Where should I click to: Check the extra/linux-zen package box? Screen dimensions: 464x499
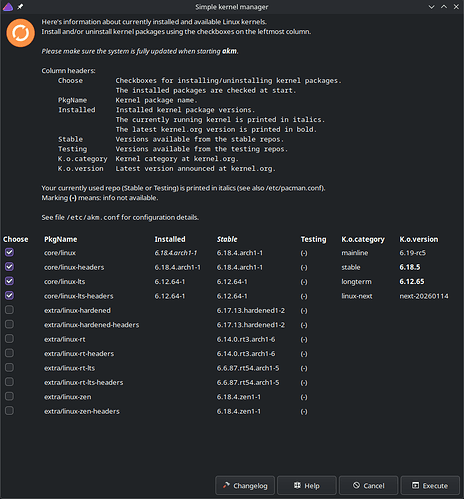tap(9, 396)
